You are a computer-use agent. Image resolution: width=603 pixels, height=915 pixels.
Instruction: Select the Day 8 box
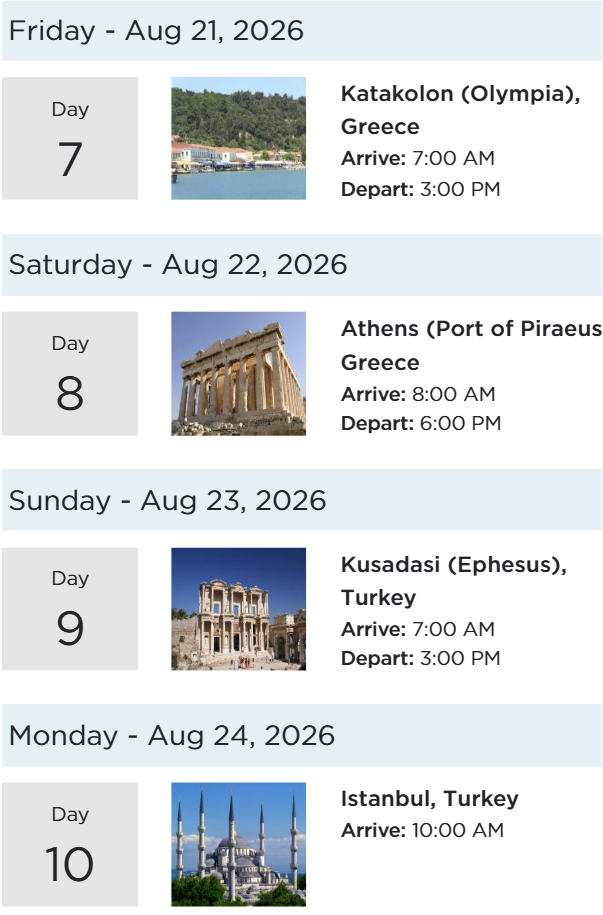(x=69, y=373)
